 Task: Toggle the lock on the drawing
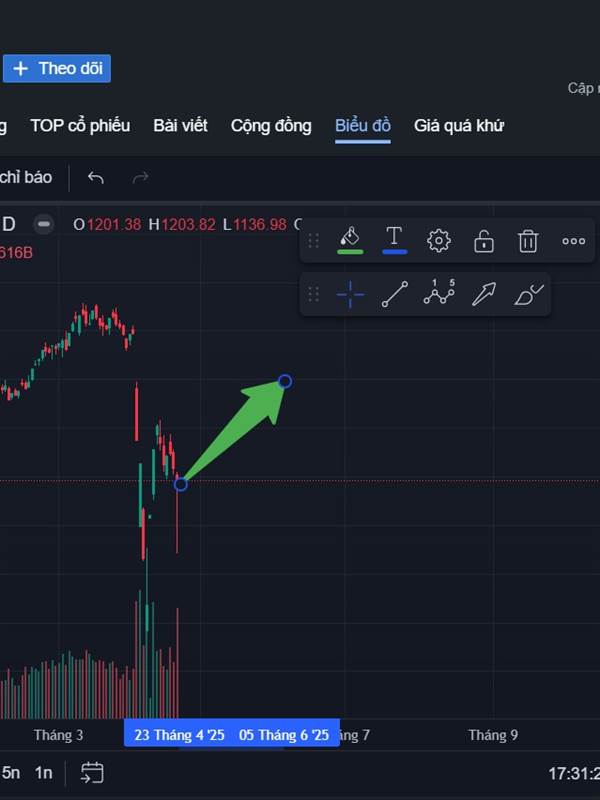[484, 241]
